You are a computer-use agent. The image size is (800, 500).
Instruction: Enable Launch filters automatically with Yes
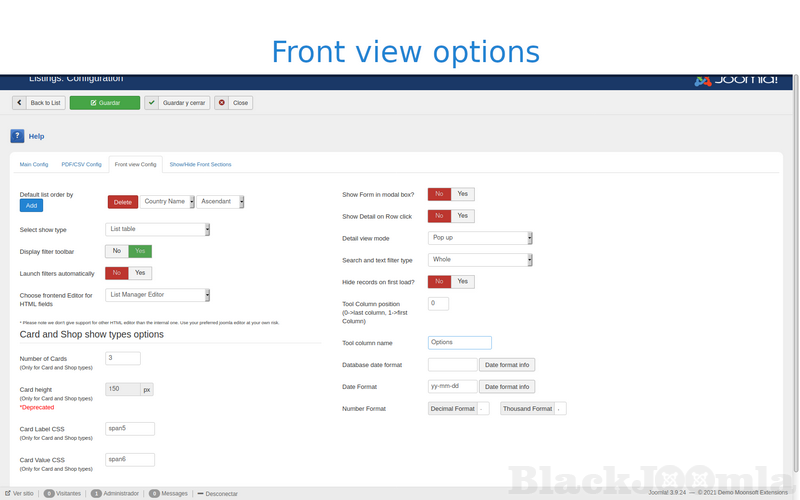tap(141, 273)
